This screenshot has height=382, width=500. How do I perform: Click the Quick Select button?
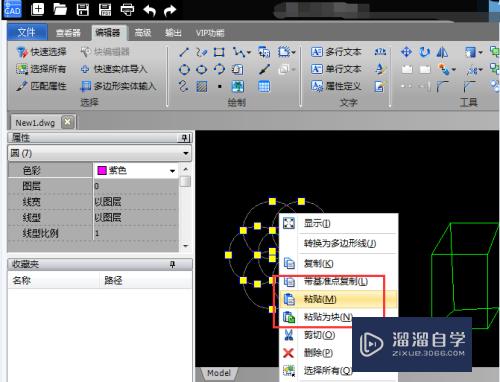pyautogui.click(x=42, y=52)
